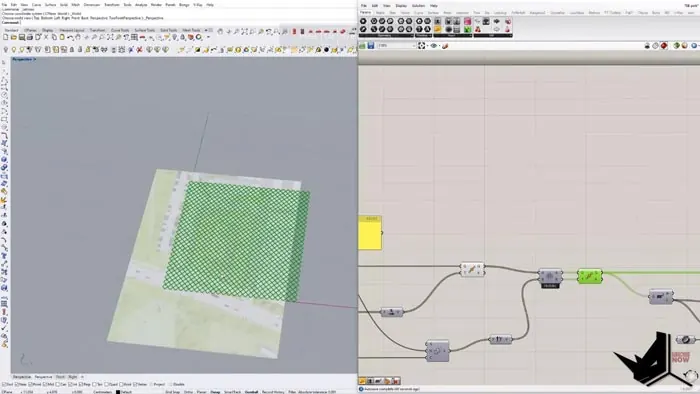This screenshot has width=700, height=394.
Task: Open Rhino Curve menu
Action: click(36, 5)
